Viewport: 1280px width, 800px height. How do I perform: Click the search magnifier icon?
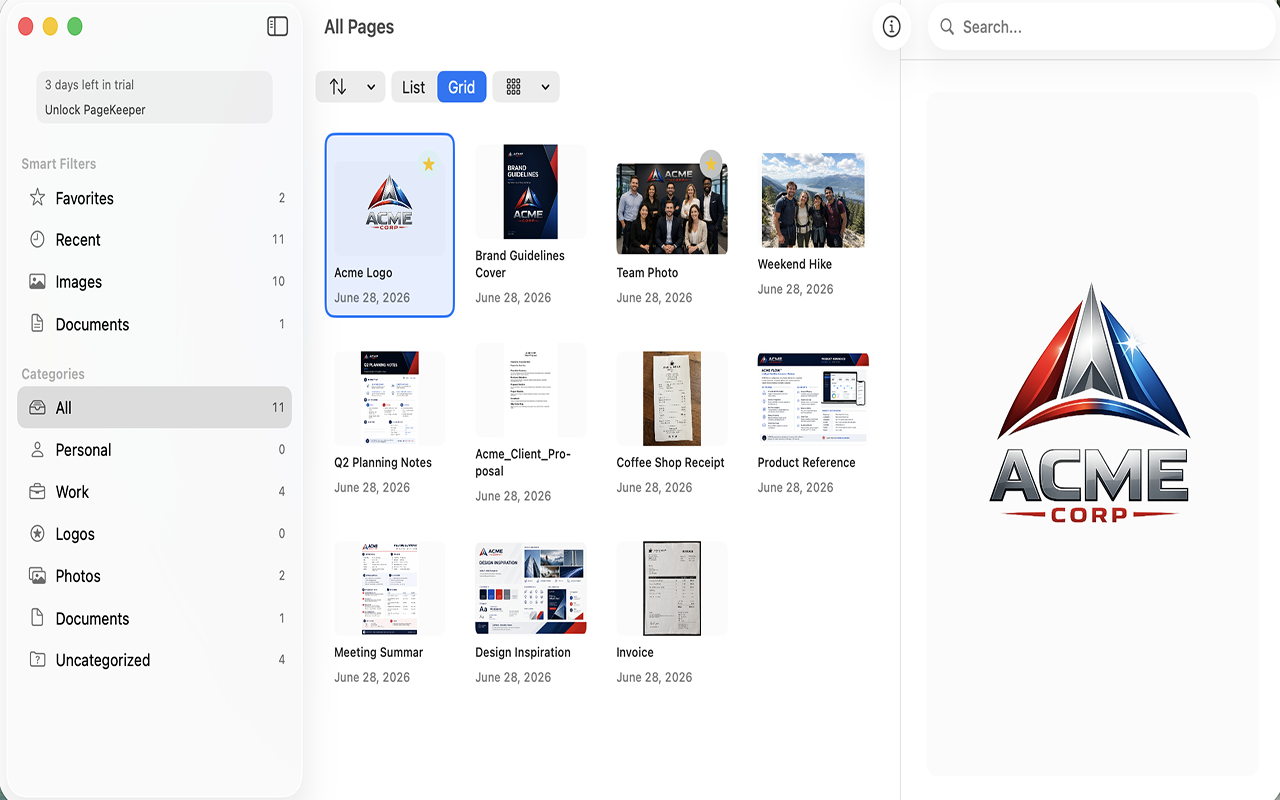pyautogui.click(x=945, y=27)
